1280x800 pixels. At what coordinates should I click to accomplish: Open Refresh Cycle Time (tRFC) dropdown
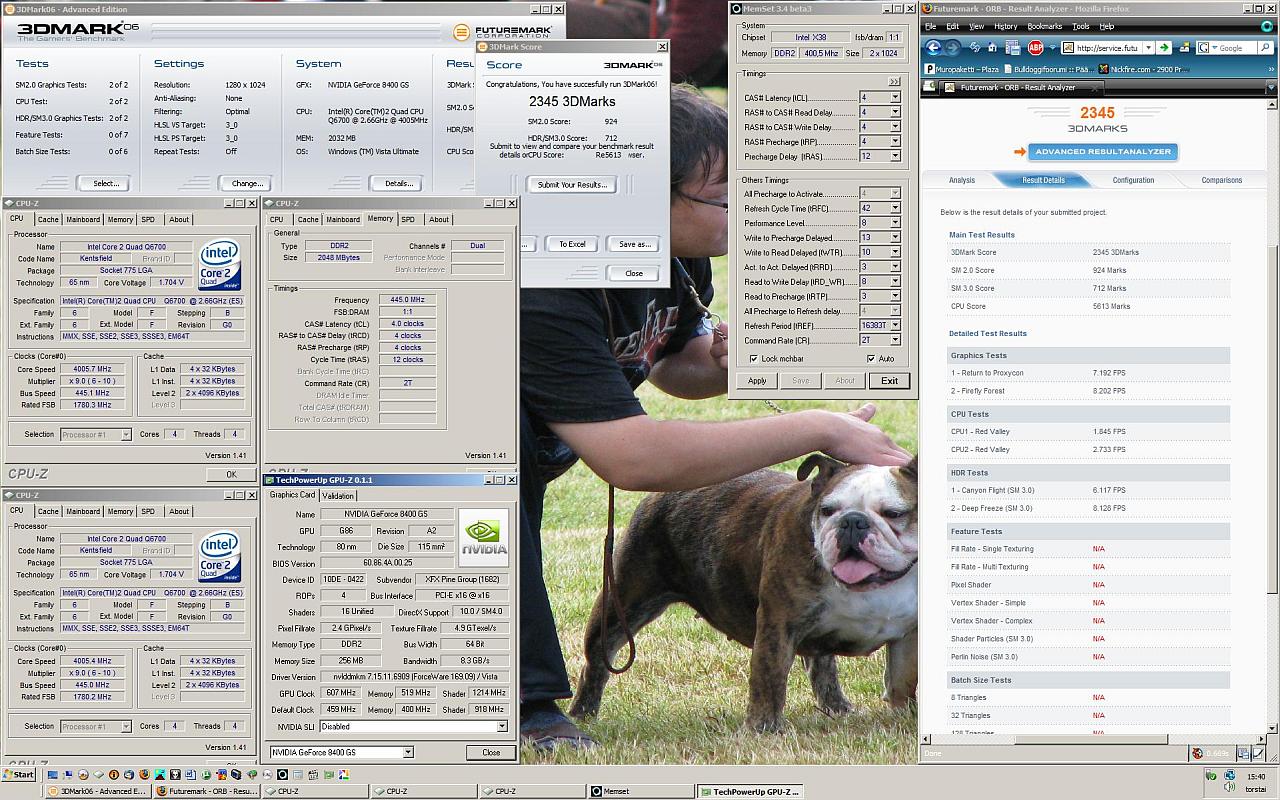(895, 208)
